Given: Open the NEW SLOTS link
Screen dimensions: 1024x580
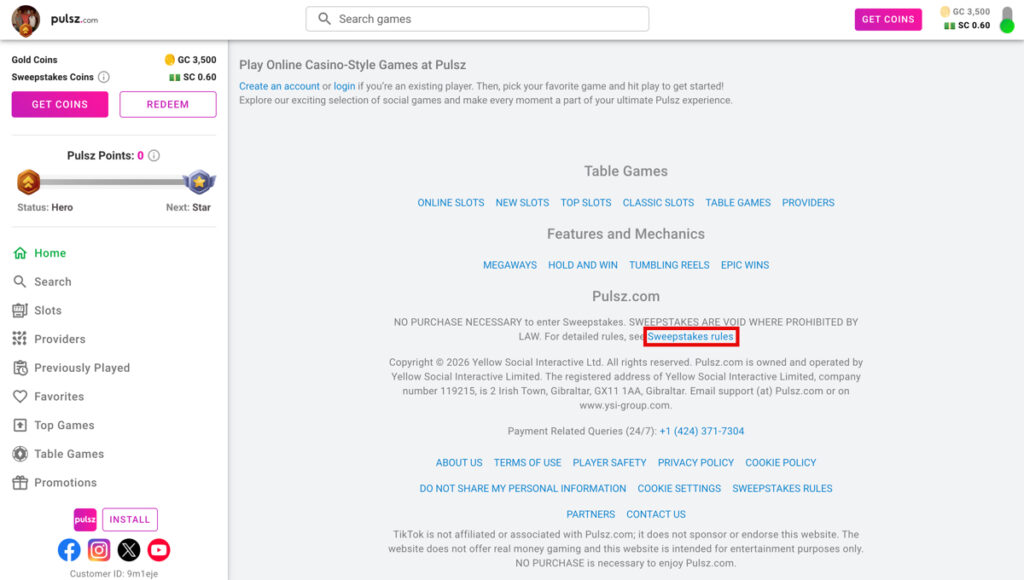Looking at the screenshot, I should pos(522,202).
